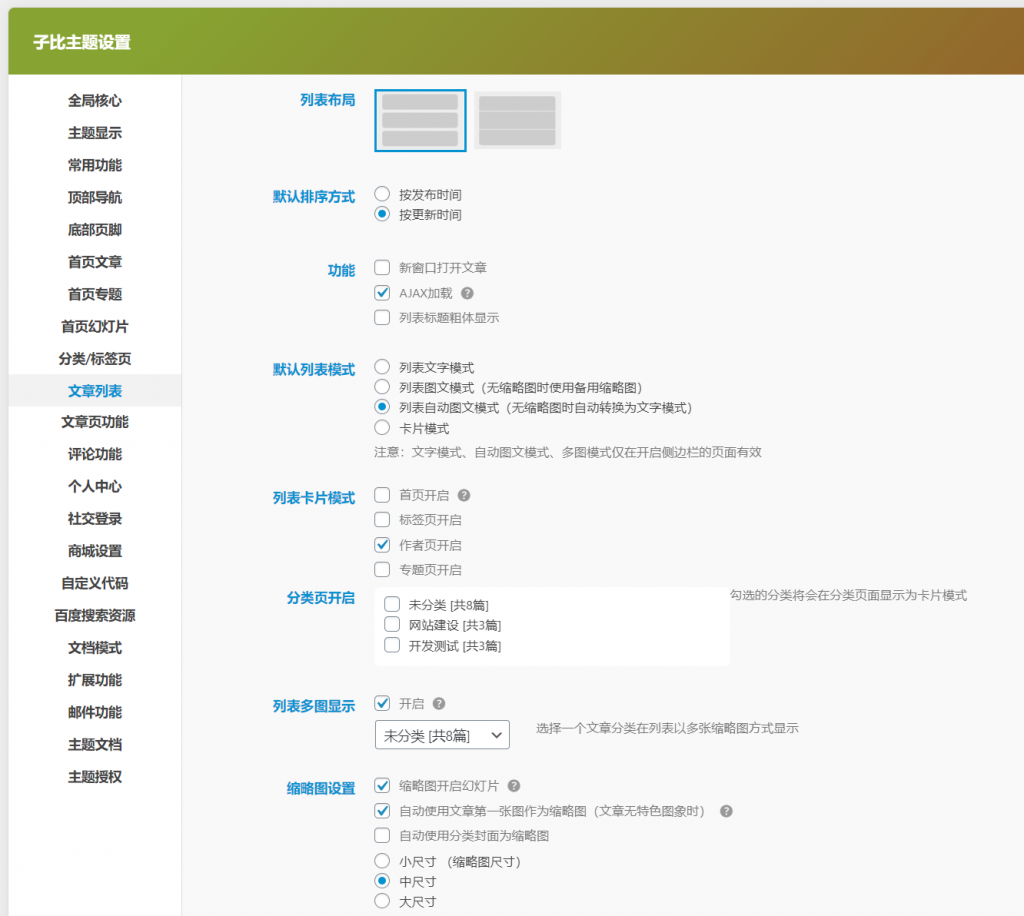The image size is (1024, 916).
Task: Go to 社交登录 settings
Action: (x=95, y=519)
